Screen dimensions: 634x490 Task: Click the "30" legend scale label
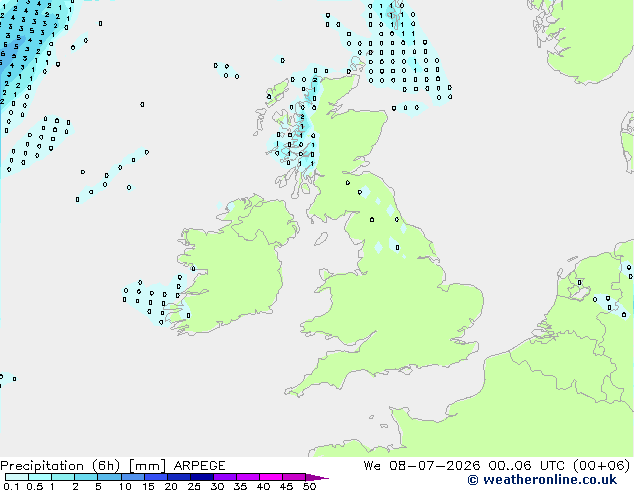point(217,486)
